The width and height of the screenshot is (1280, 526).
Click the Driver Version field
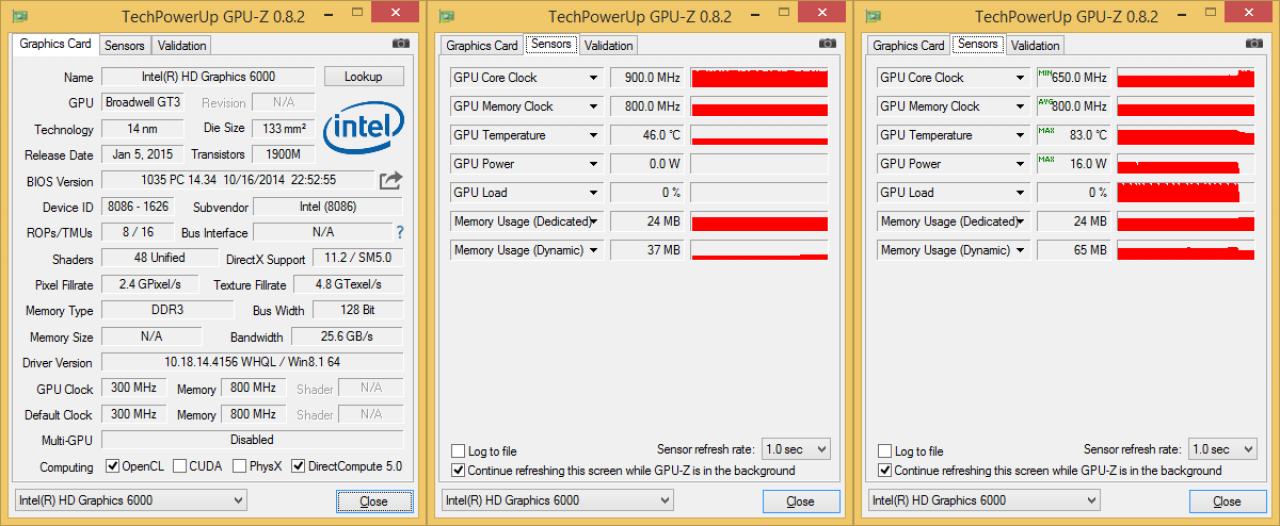point(252,362)
